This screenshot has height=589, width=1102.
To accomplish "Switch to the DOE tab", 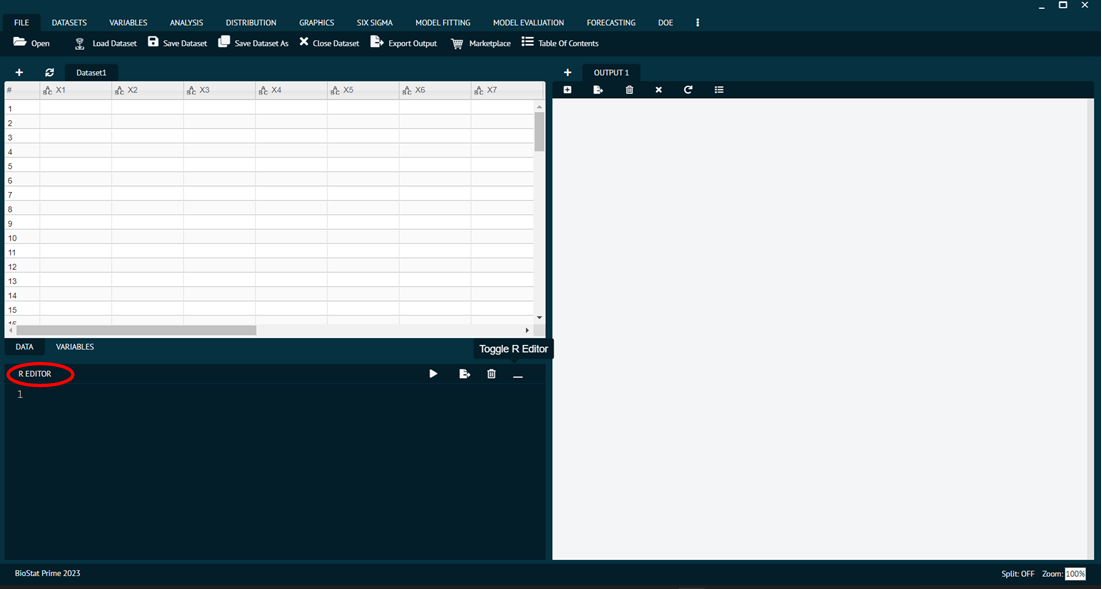I will point(666,22).
